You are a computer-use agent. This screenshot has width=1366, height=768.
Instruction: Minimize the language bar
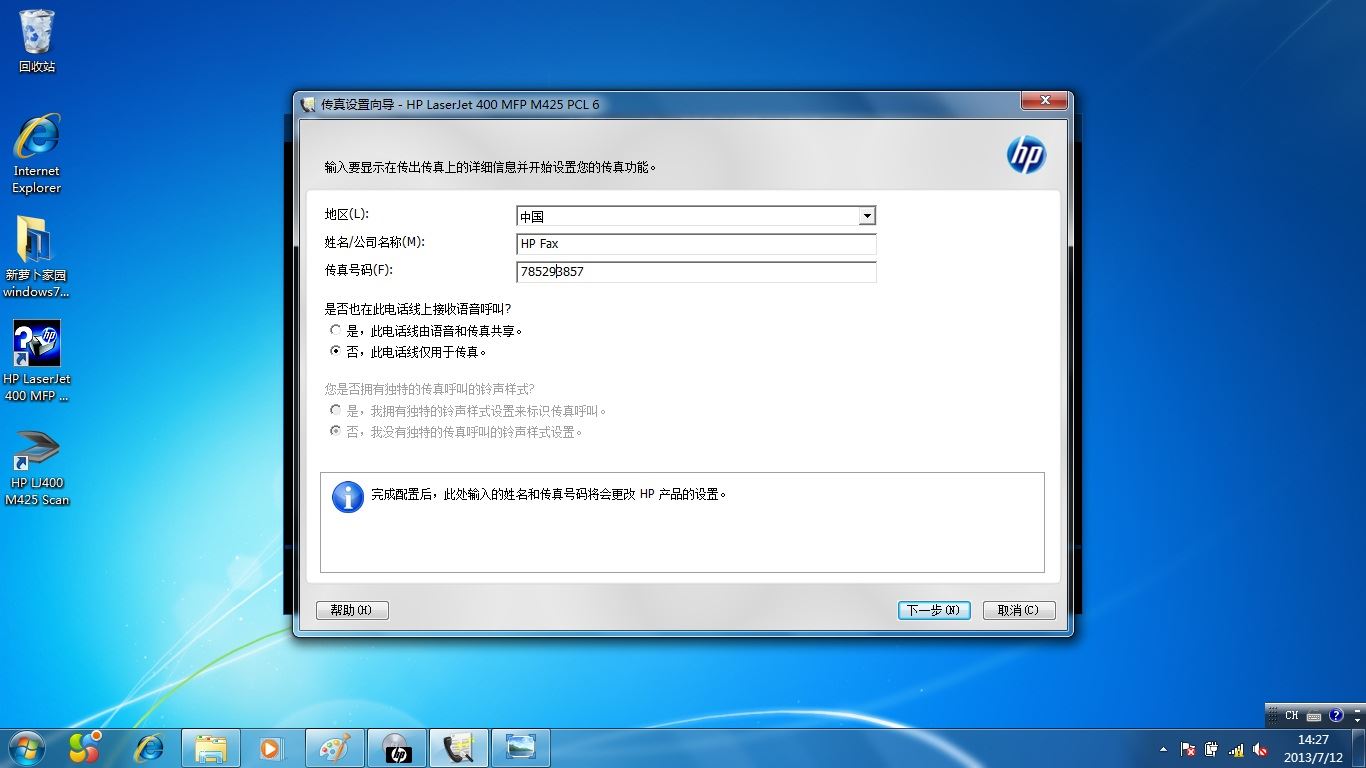[1356, 709]
